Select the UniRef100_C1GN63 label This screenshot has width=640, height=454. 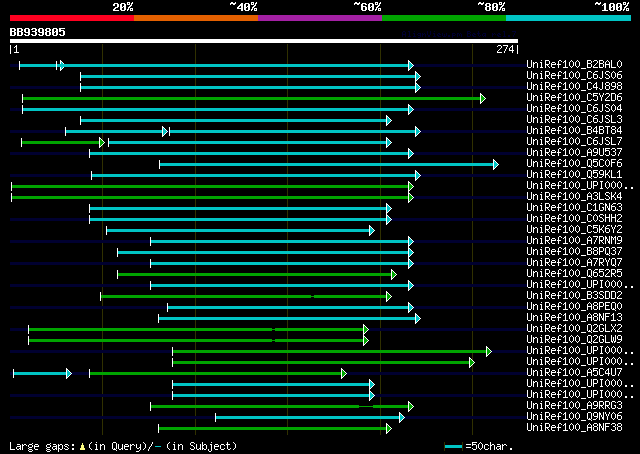pyautogui.click(x=574, y=208)
